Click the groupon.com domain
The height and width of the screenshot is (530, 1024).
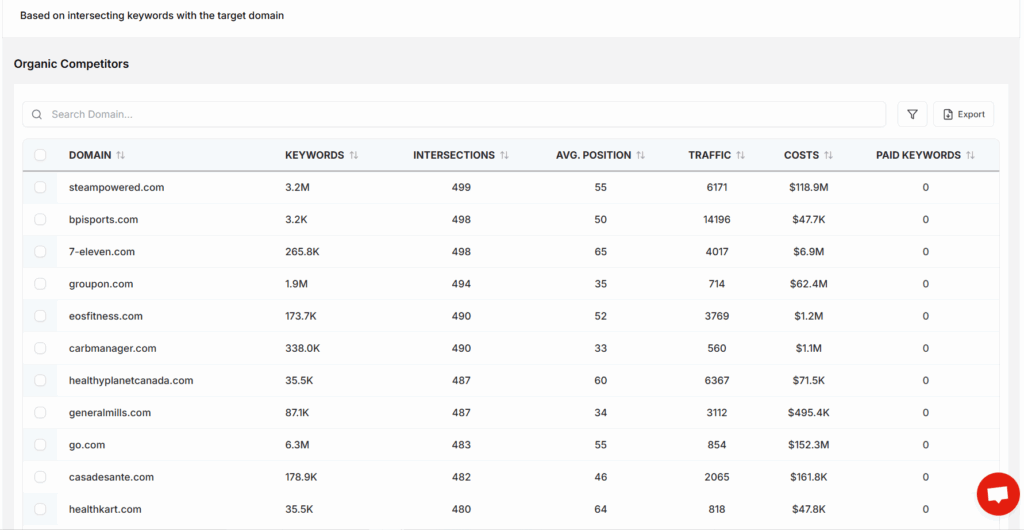[x=101, y=284]
